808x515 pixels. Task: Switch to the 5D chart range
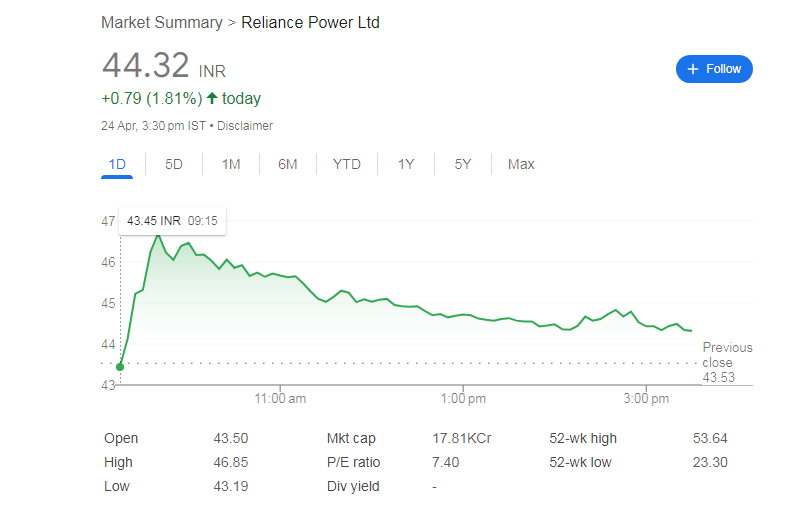174,164
